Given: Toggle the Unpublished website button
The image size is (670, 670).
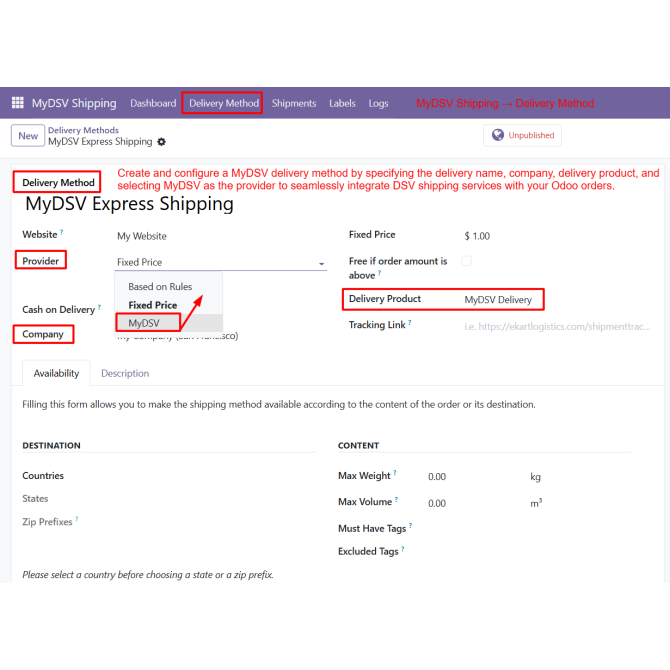Looking at the screenshot, I should 522,135.
